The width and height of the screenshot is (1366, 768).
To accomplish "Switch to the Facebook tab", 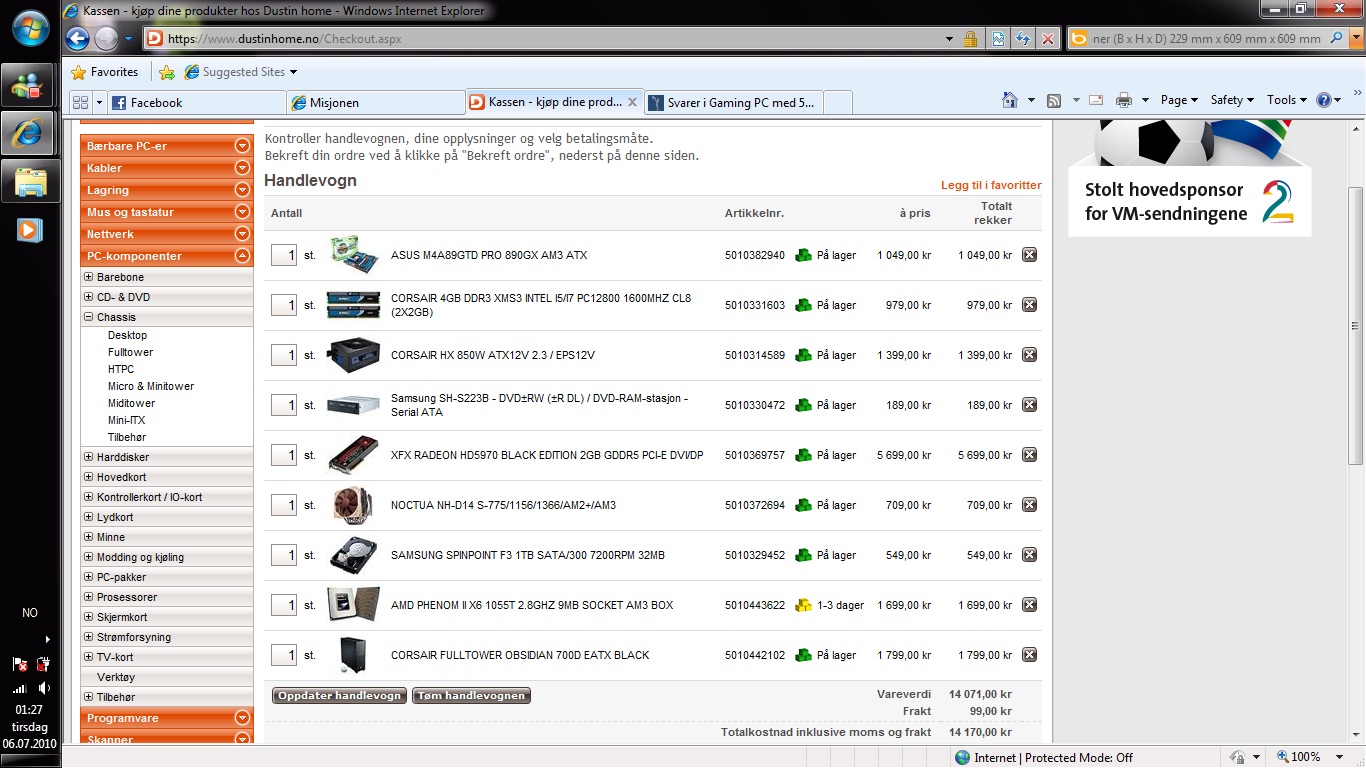I will tap(195, 102).
